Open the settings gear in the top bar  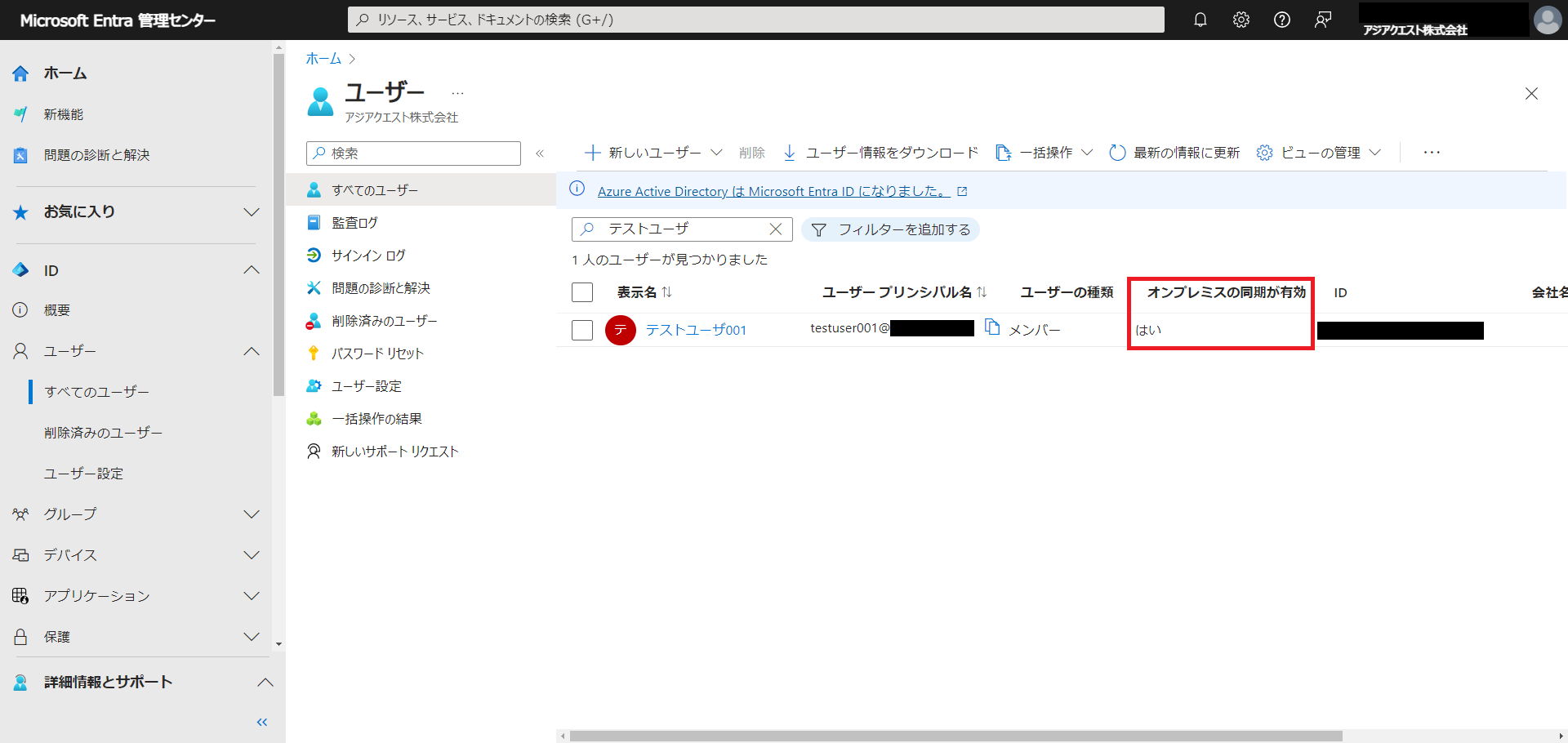(1241, 20)
